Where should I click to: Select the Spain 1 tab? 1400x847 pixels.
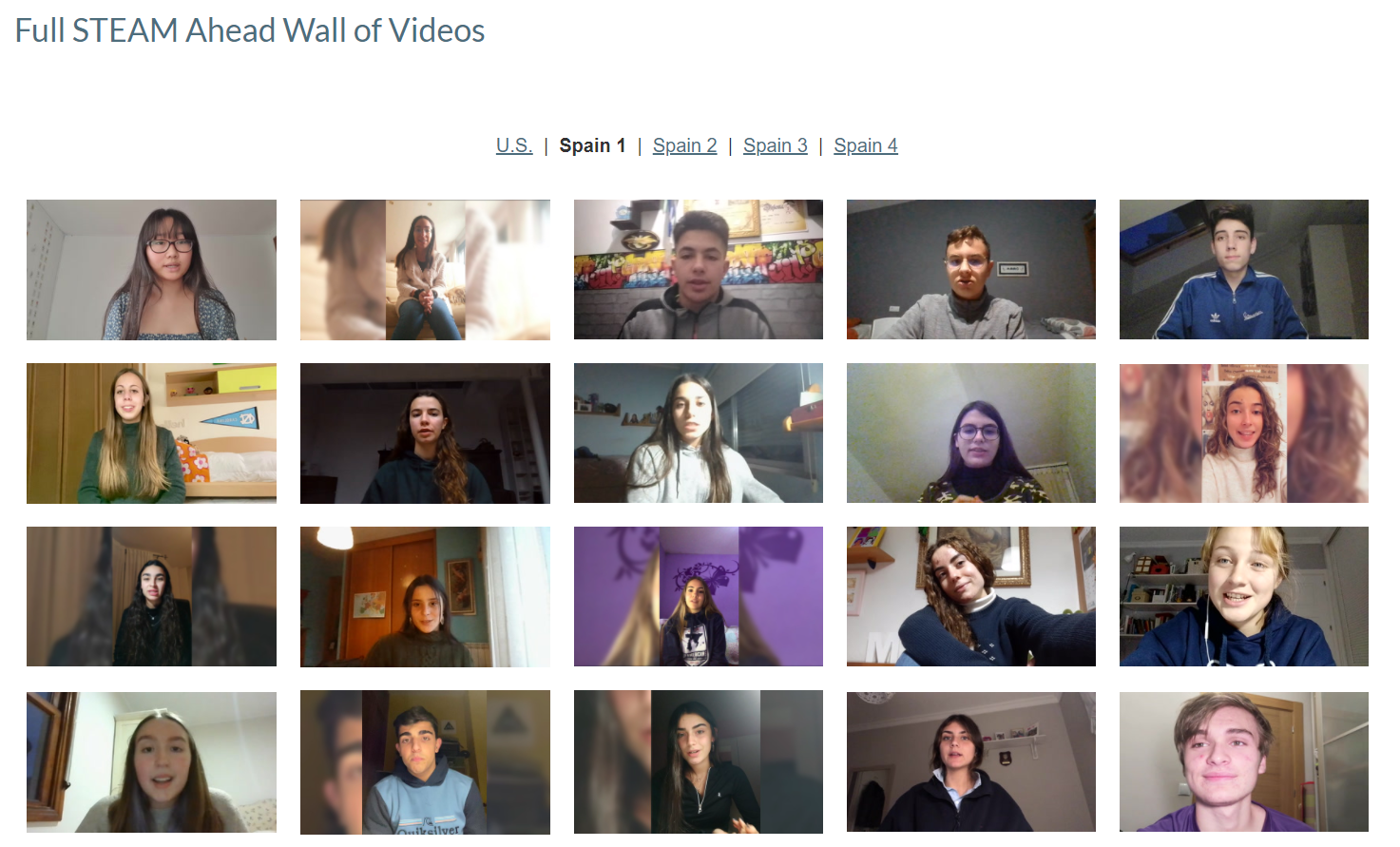coord(592,145)
